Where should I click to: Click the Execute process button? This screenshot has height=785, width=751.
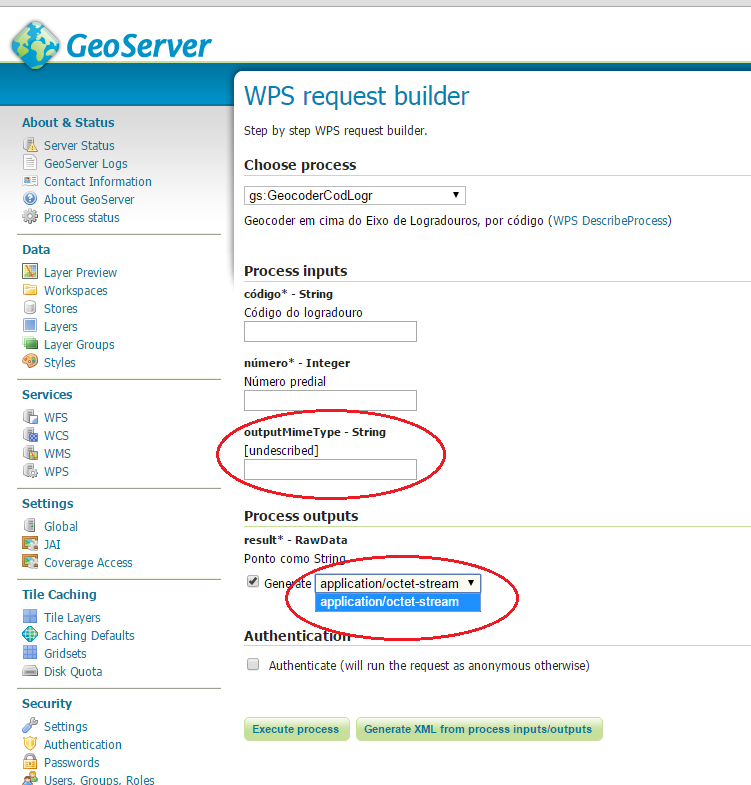click(x=296, y=729)
